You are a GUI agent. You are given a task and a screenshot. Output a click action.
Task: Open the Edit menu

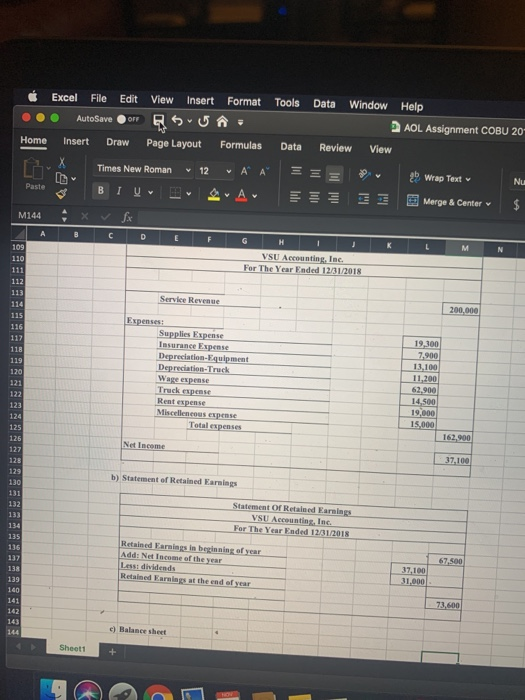tap(128, 99)
